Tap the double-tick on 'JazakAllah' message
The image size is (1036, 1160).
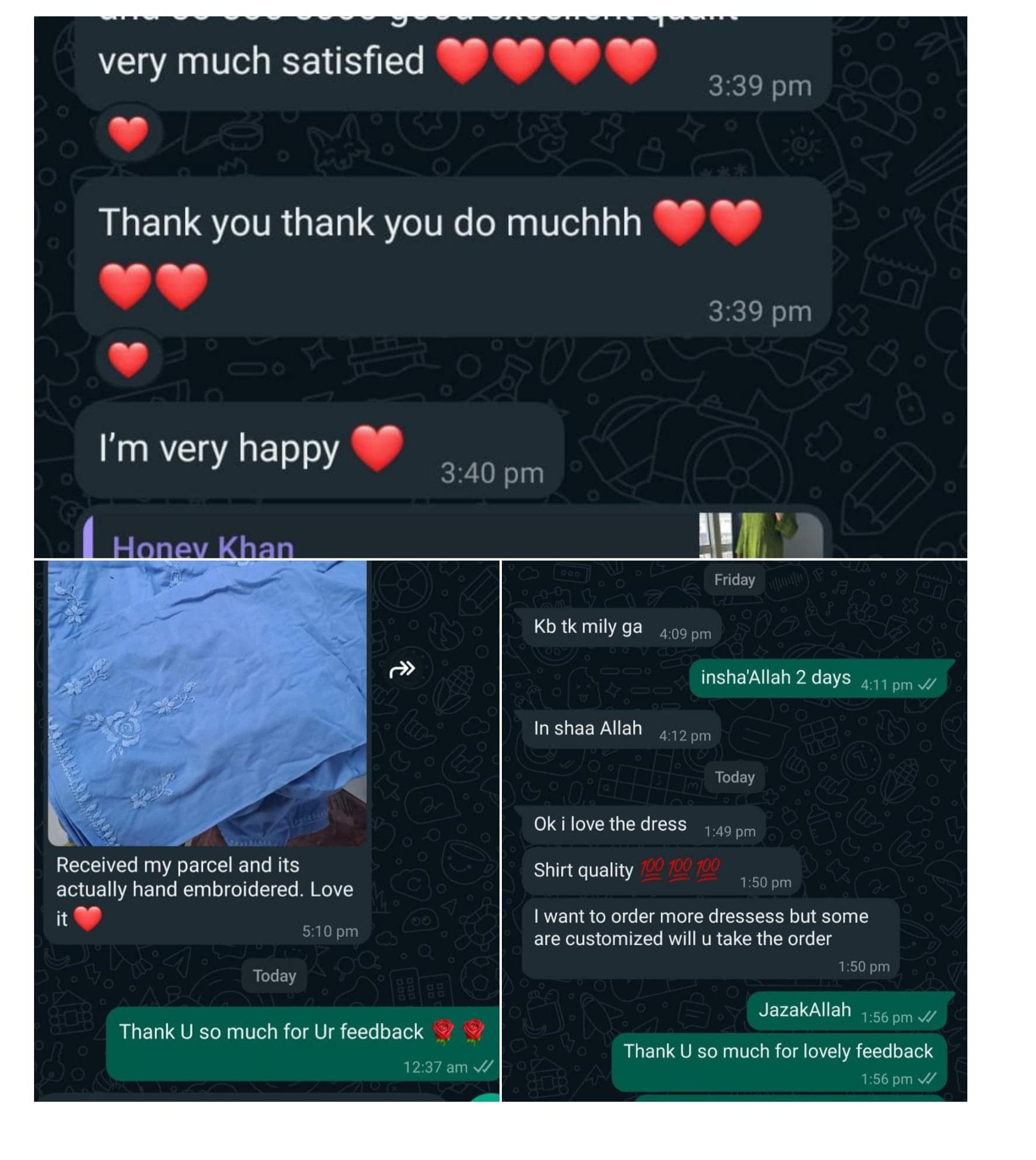[x=927, y=1016]
